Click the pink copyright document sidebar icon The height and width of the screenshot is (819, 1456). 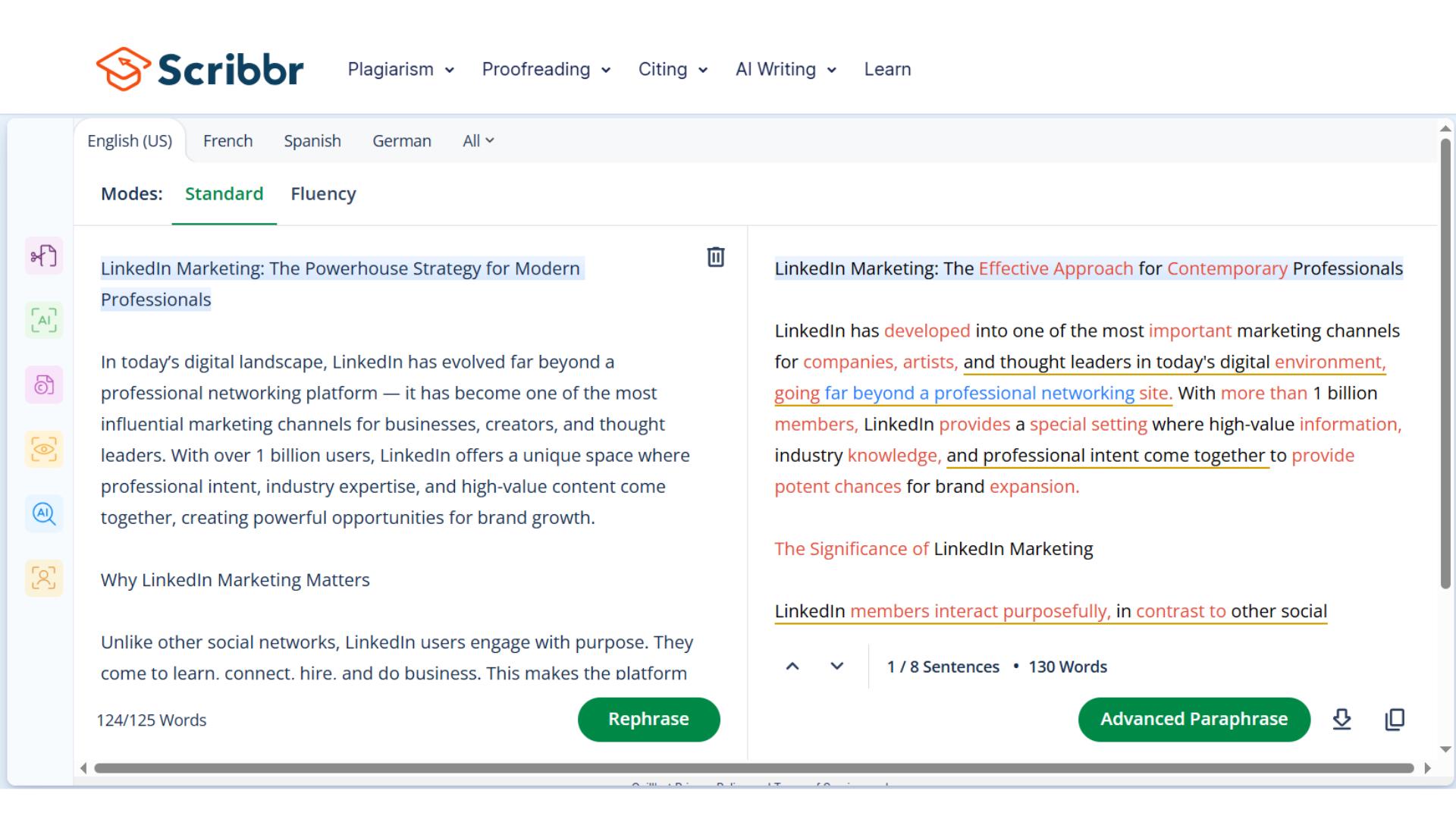pyautogui.click(x=44, y=385)
